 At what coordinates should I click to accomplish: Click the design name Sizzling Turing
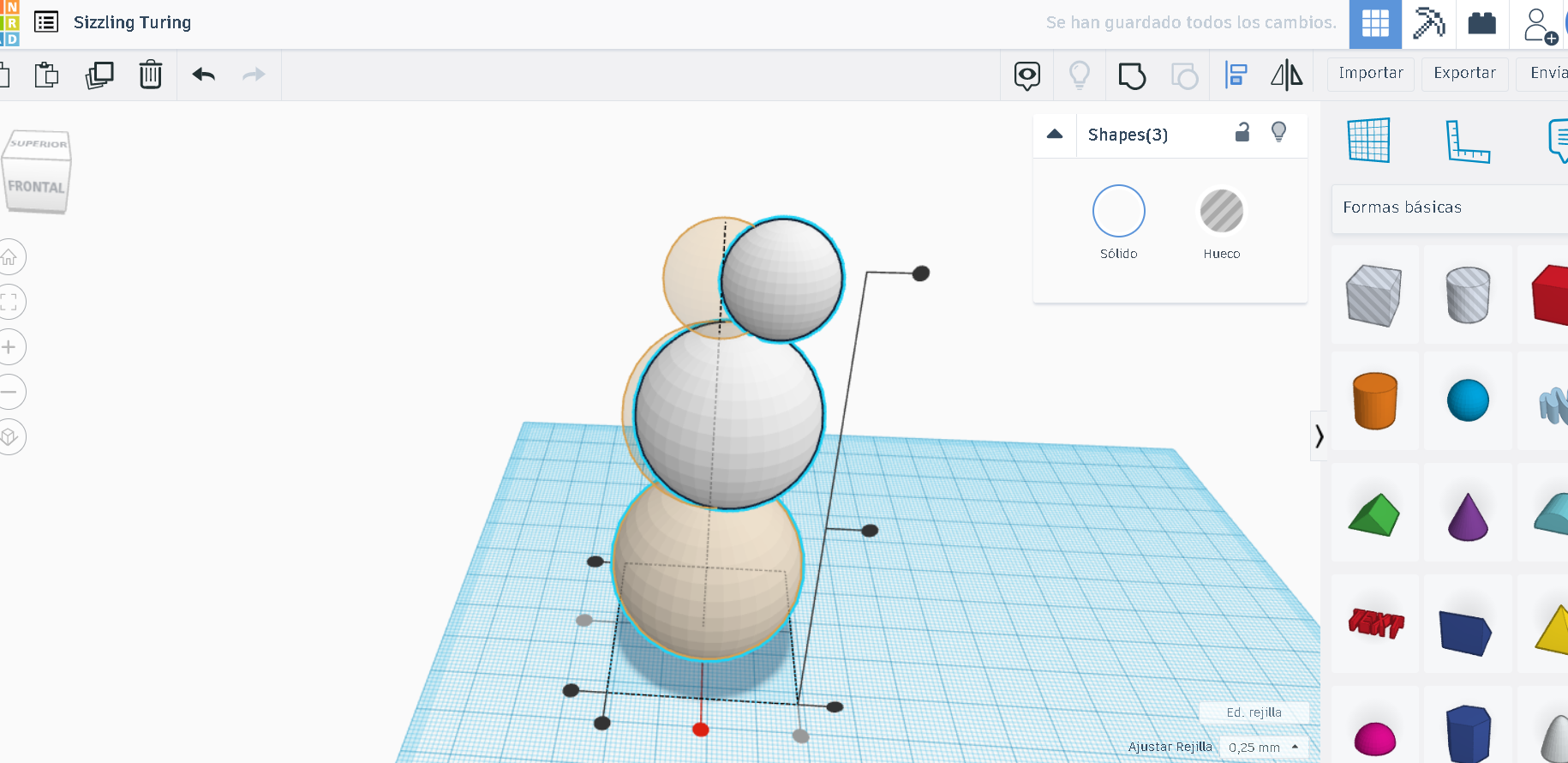132,22
